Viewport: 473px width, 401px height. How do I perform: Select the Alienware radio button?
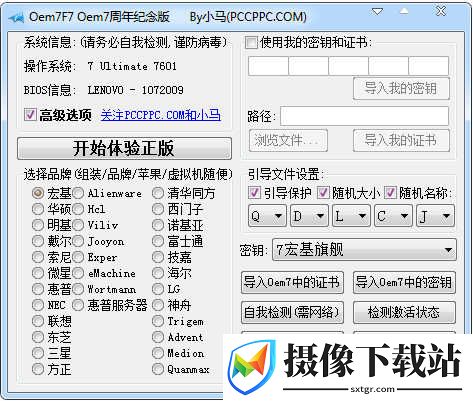pyautogui.click(x=78, y=193)
